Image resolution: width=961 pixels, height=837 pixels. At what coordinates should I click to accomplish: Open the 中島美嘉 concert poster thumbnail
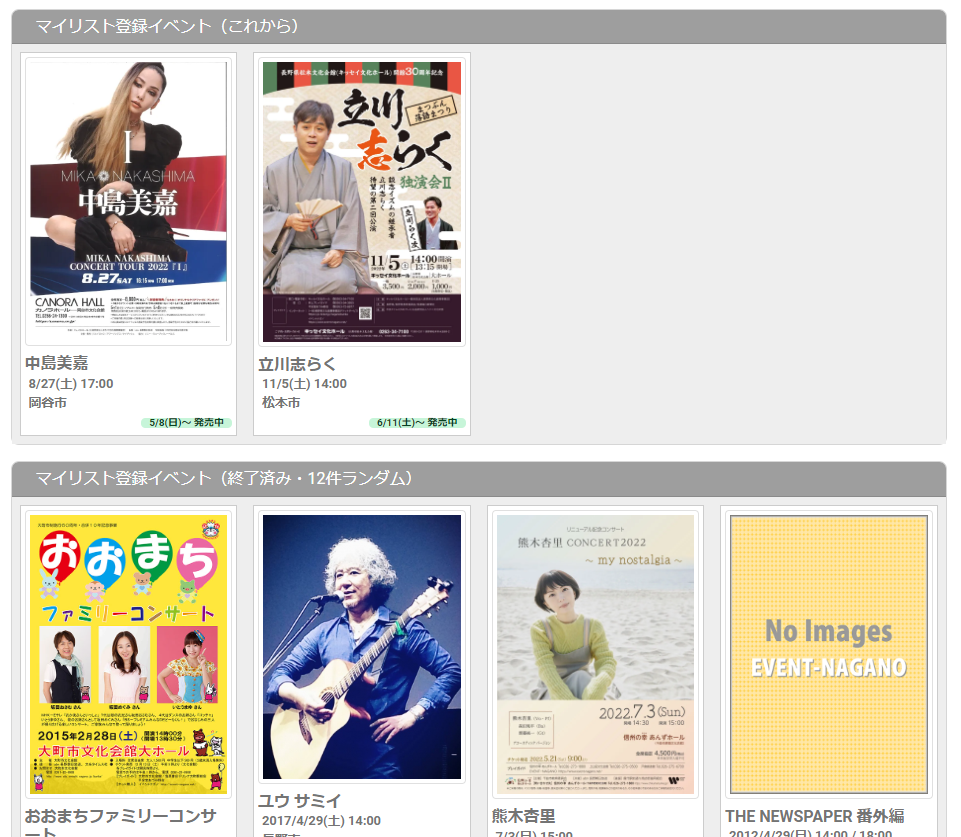128,202
